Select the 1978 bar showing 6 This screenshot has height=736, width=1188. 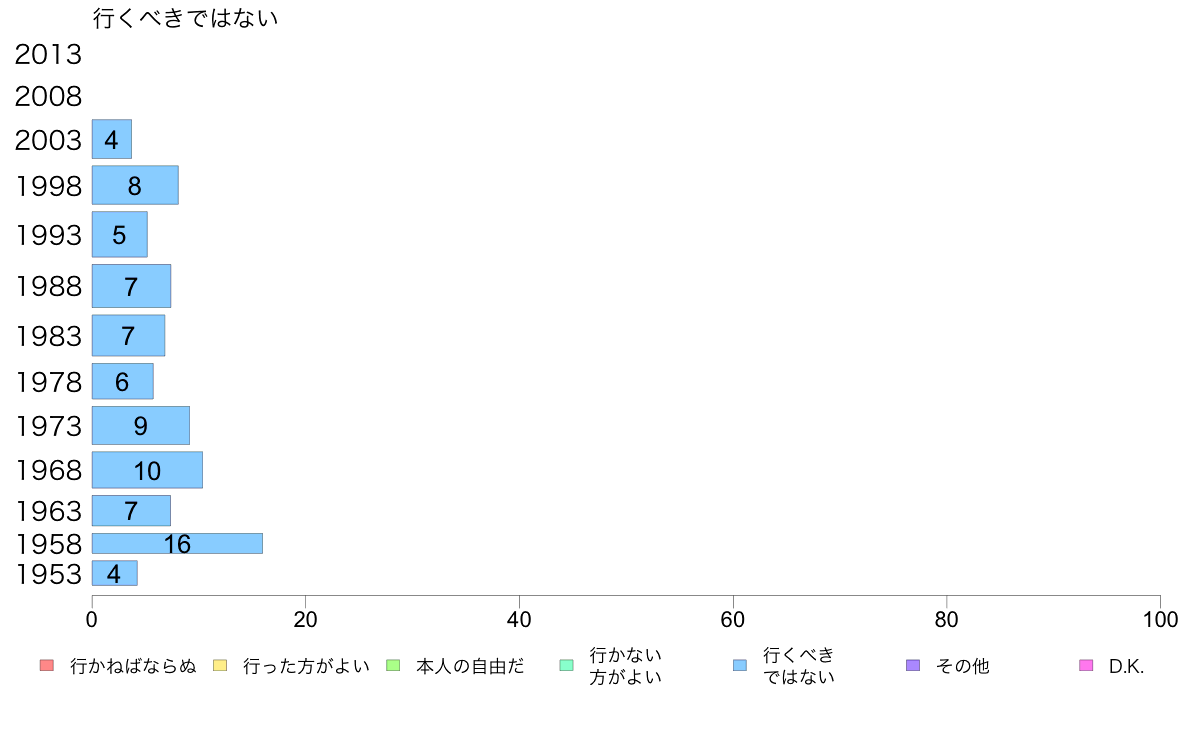pos(123,381)
